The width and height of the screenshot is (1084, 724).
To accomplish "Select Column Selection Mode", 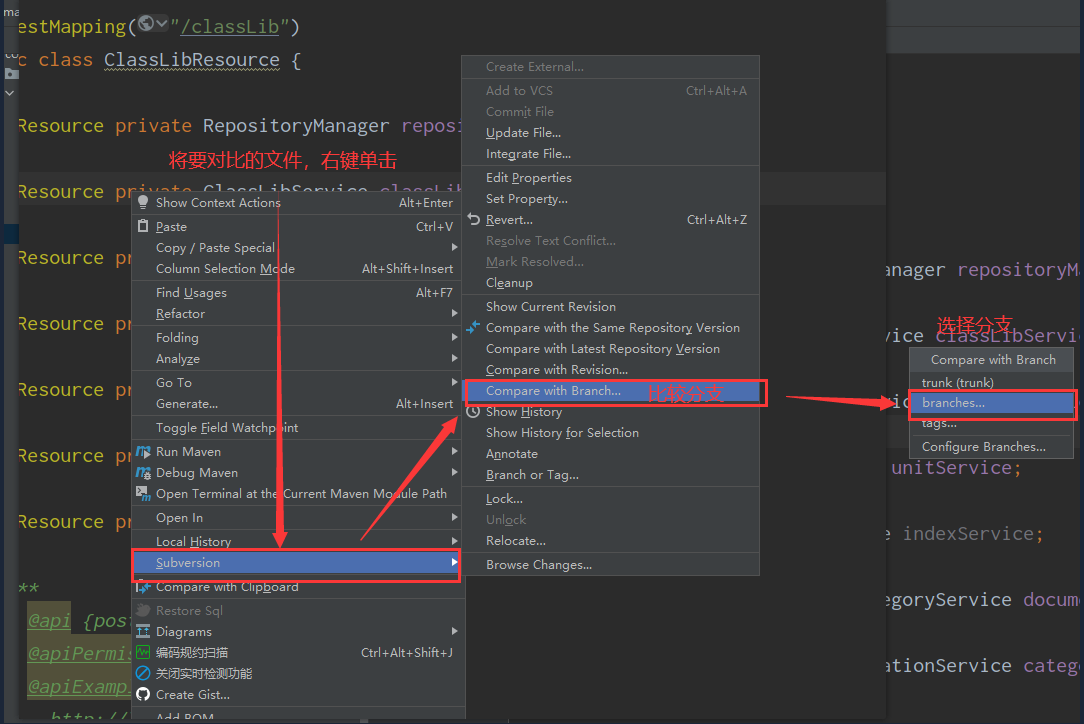I will [296, 268].
